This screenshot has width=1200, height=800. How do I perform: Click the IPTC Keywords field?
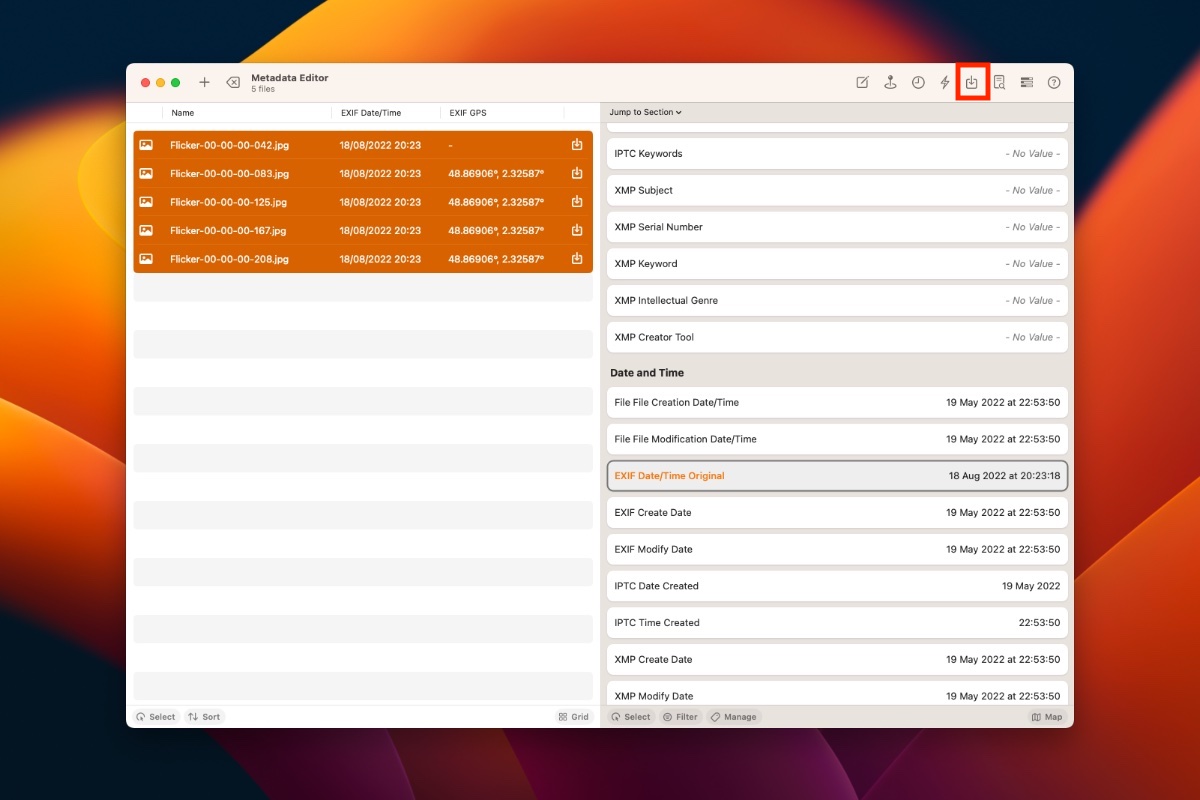[x=837, y=154]
